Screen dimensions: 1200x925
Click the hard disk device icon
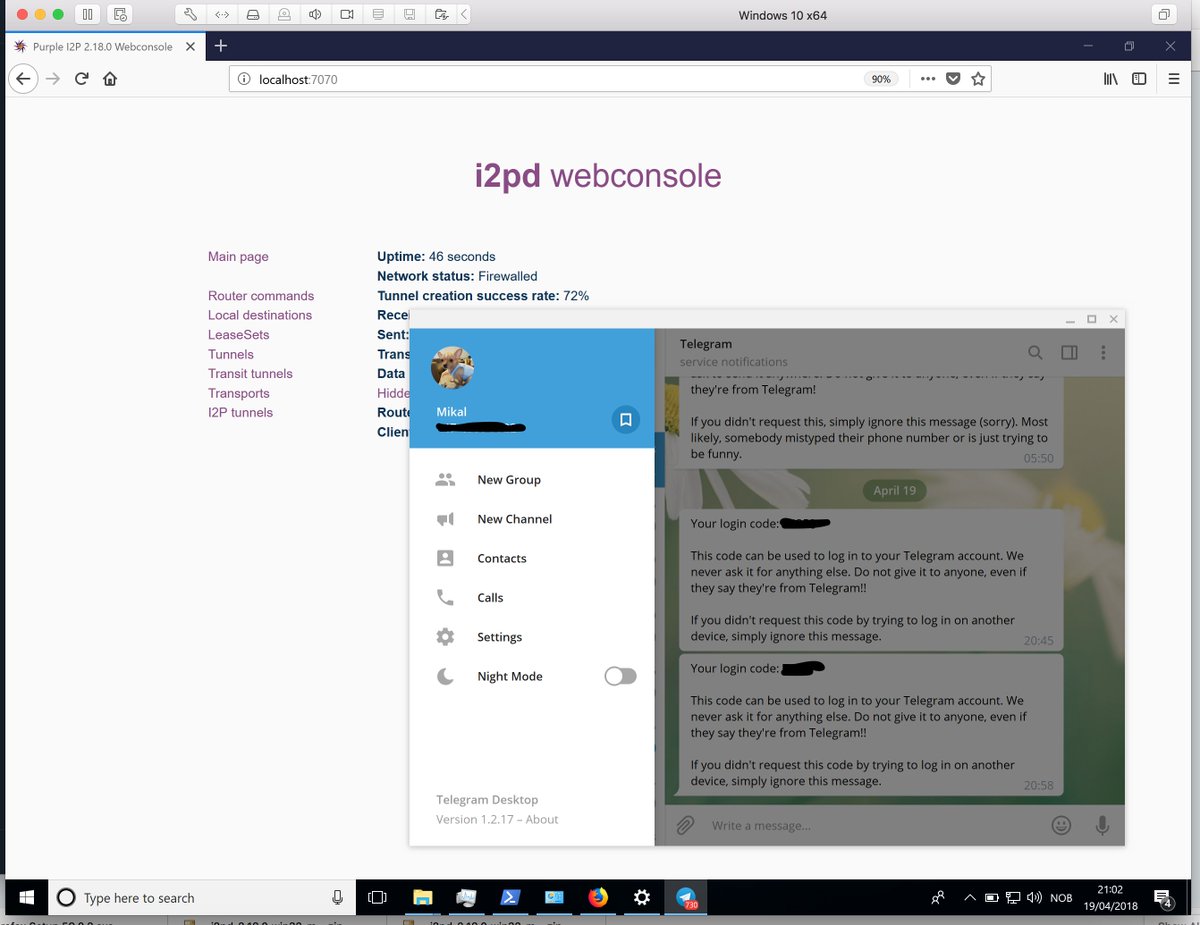[x=253, y=15]
